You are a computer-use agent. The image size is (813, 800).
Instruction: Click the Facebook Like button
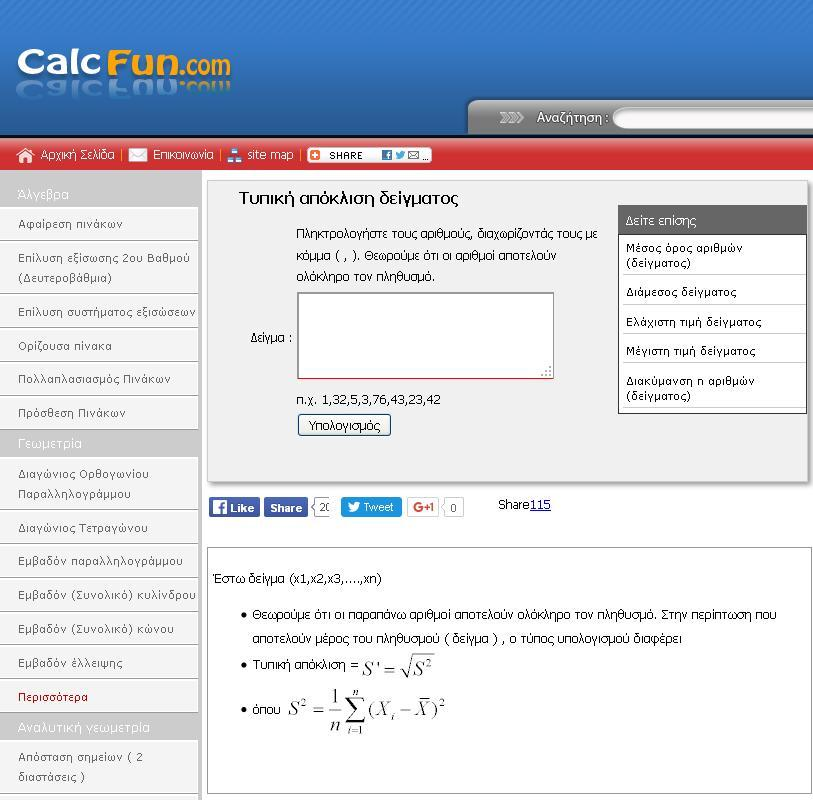point(234,507)
